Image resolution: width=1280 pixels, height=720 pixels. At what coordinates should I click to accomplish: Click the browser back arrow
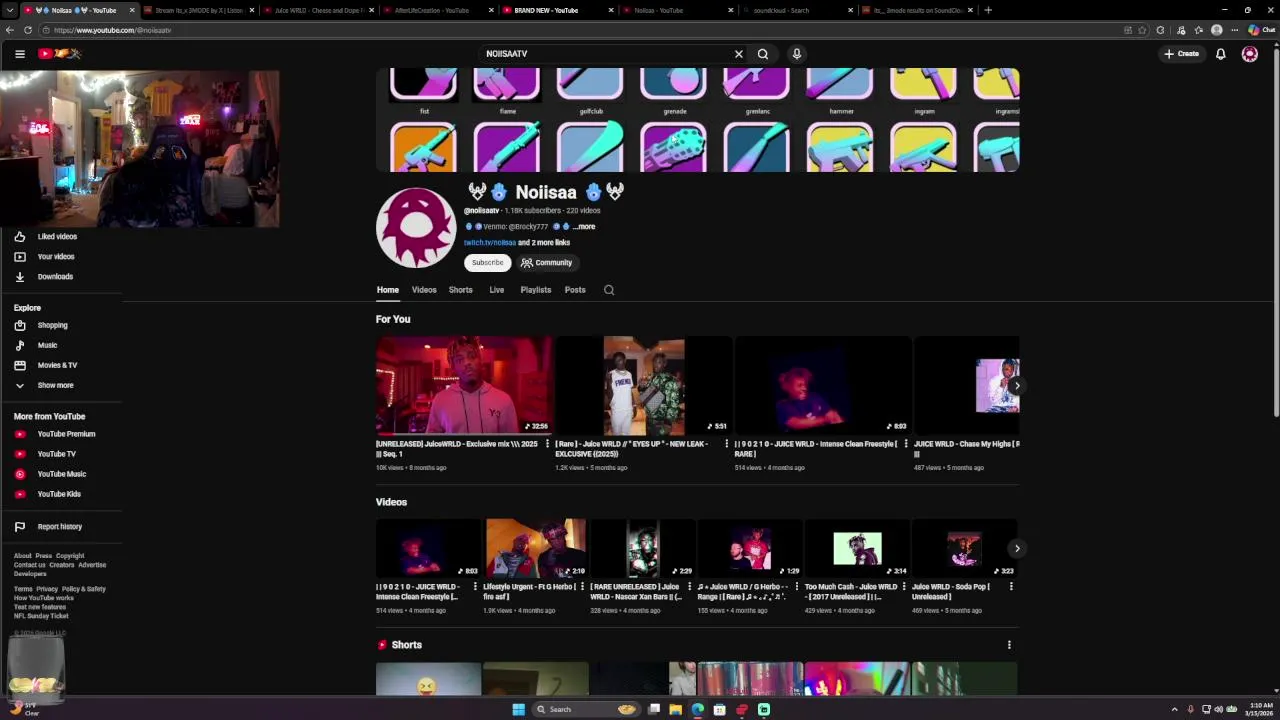(11, 30)
